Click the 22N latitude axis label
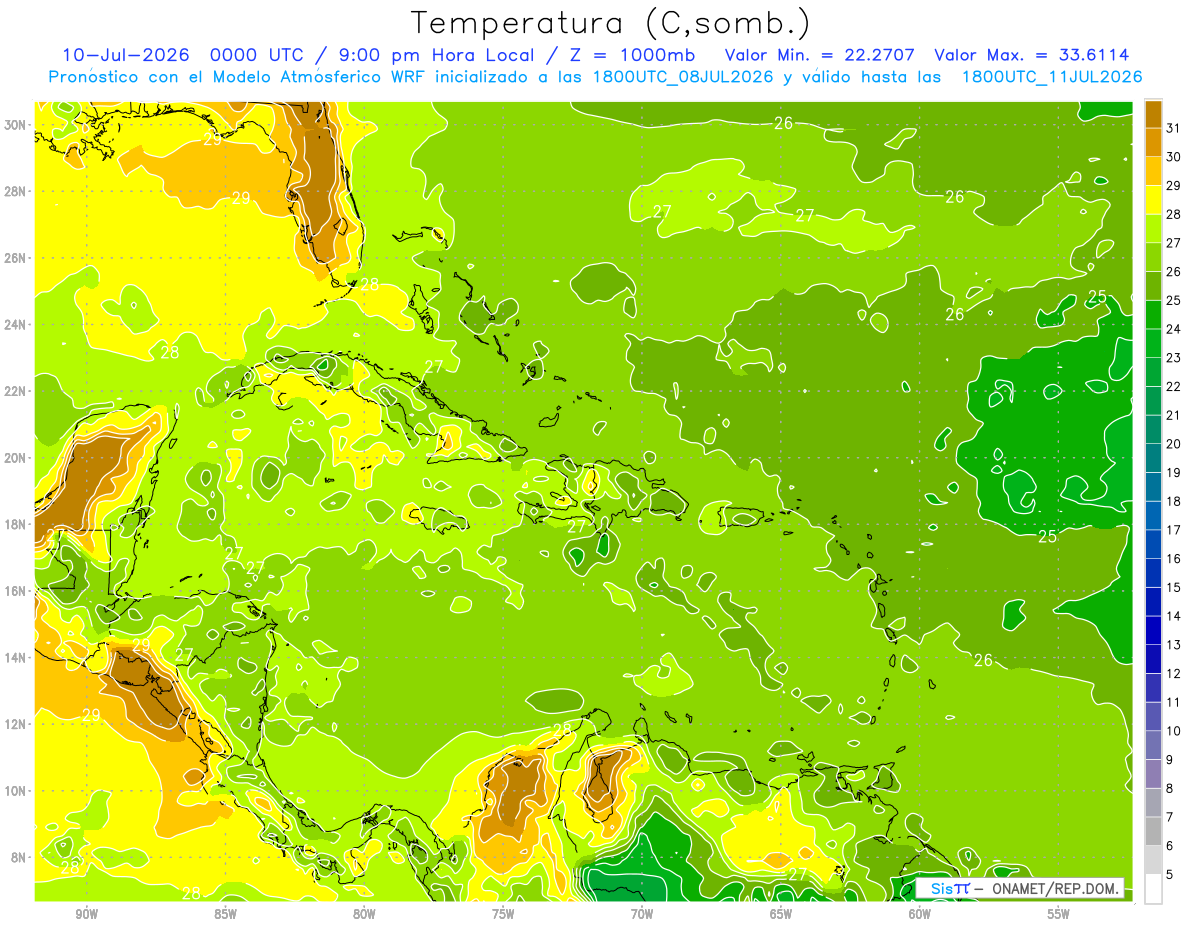 pyautogui.click(x=15, y=391)
